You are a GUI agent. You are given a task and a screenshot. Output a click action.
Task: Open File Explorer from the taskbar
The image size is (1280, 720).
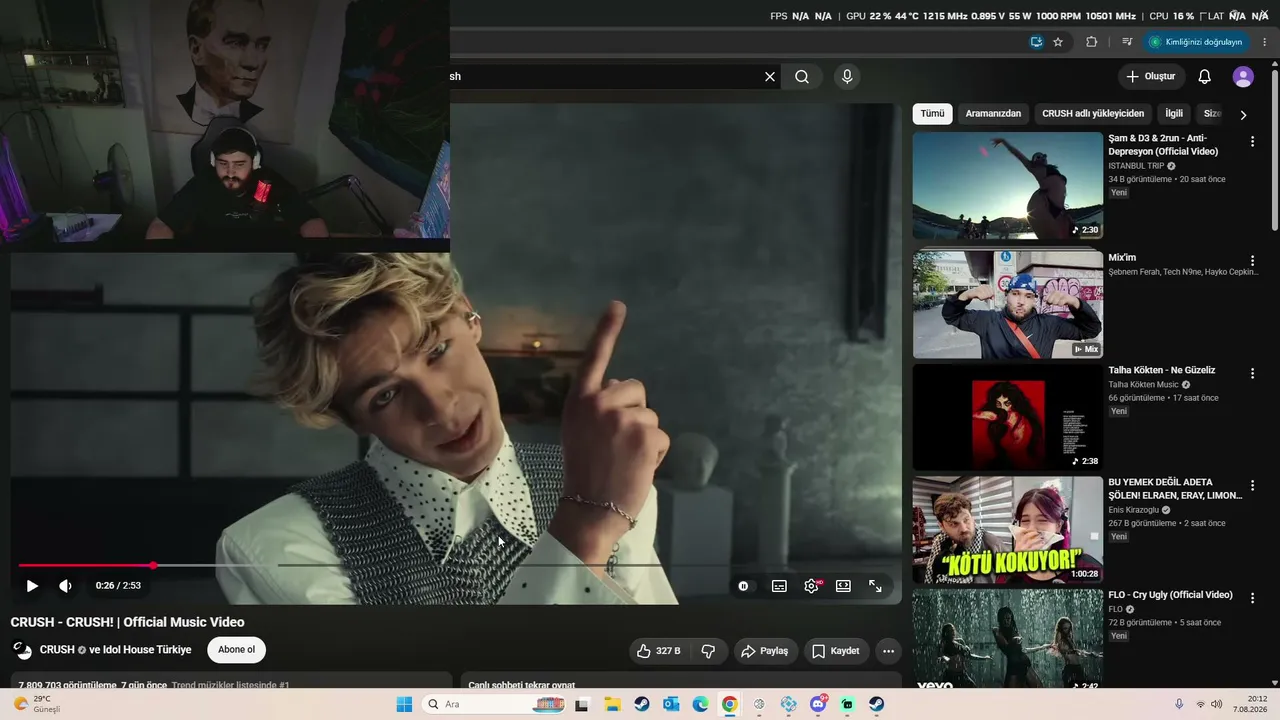pyautogui.click(x=611, y=704)
